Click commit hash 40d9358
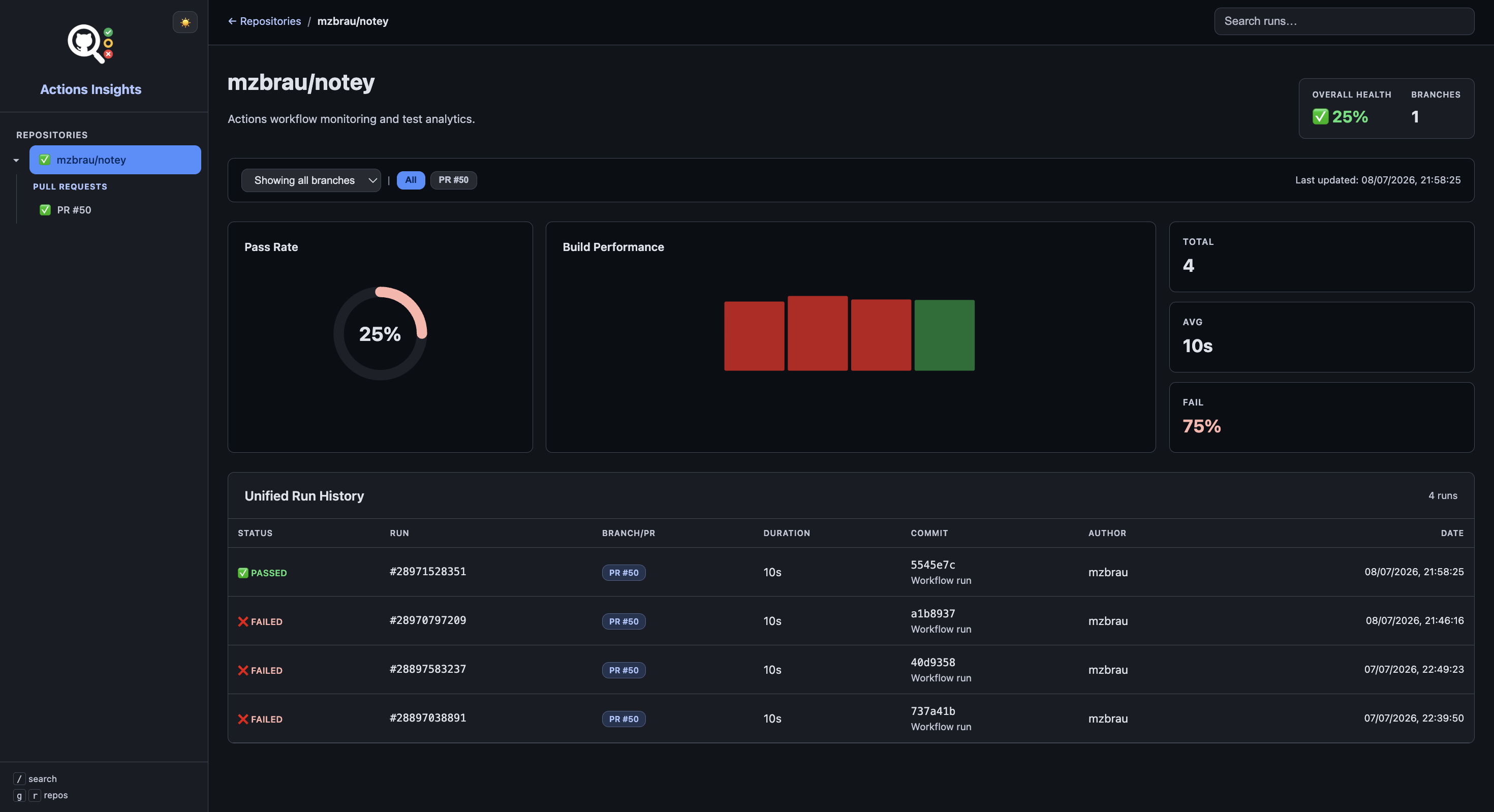 932,663
